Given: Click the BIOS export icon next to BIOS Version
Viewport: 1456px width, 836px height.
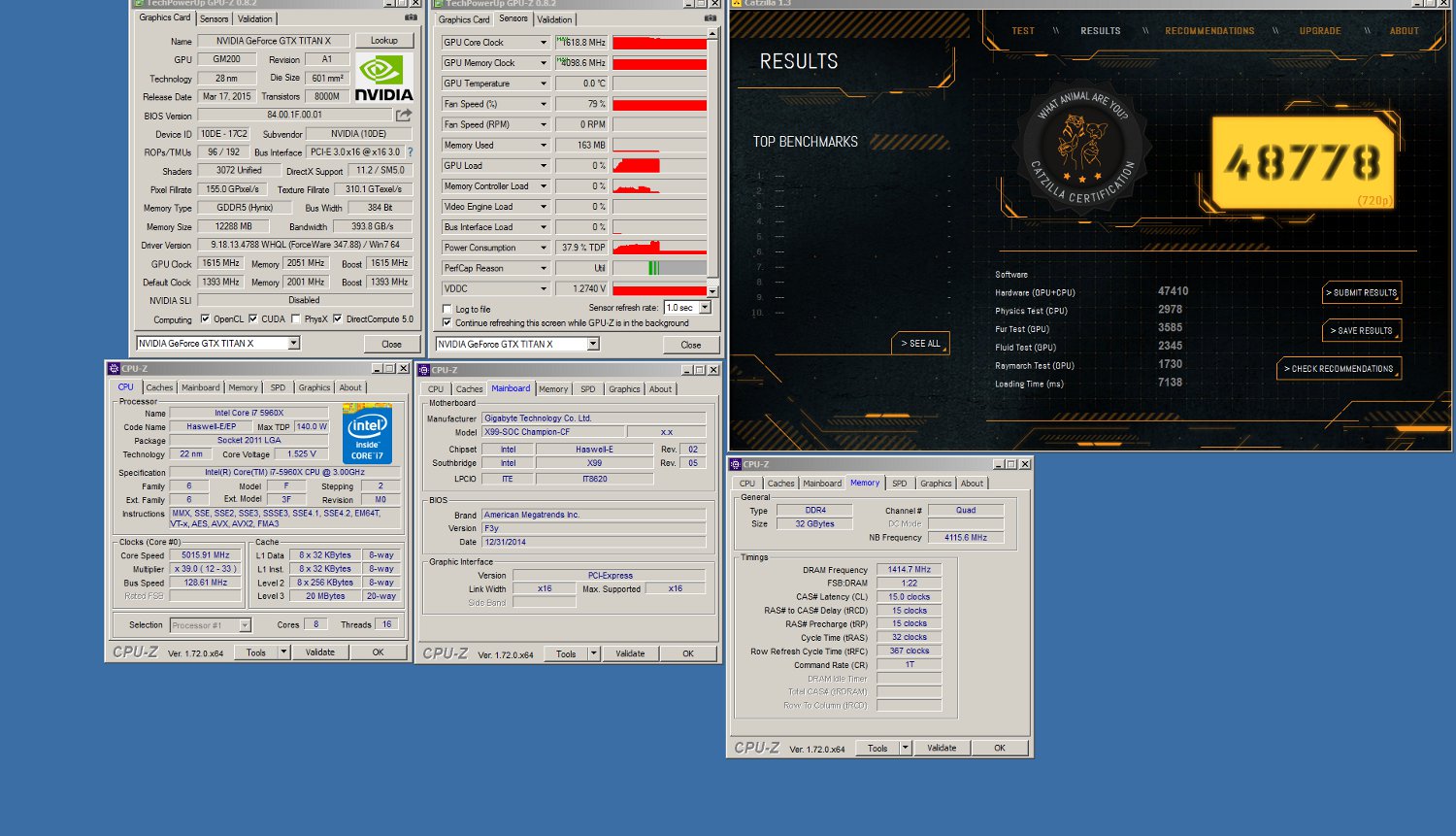Looking at the screenshot, I should point(404,115).
